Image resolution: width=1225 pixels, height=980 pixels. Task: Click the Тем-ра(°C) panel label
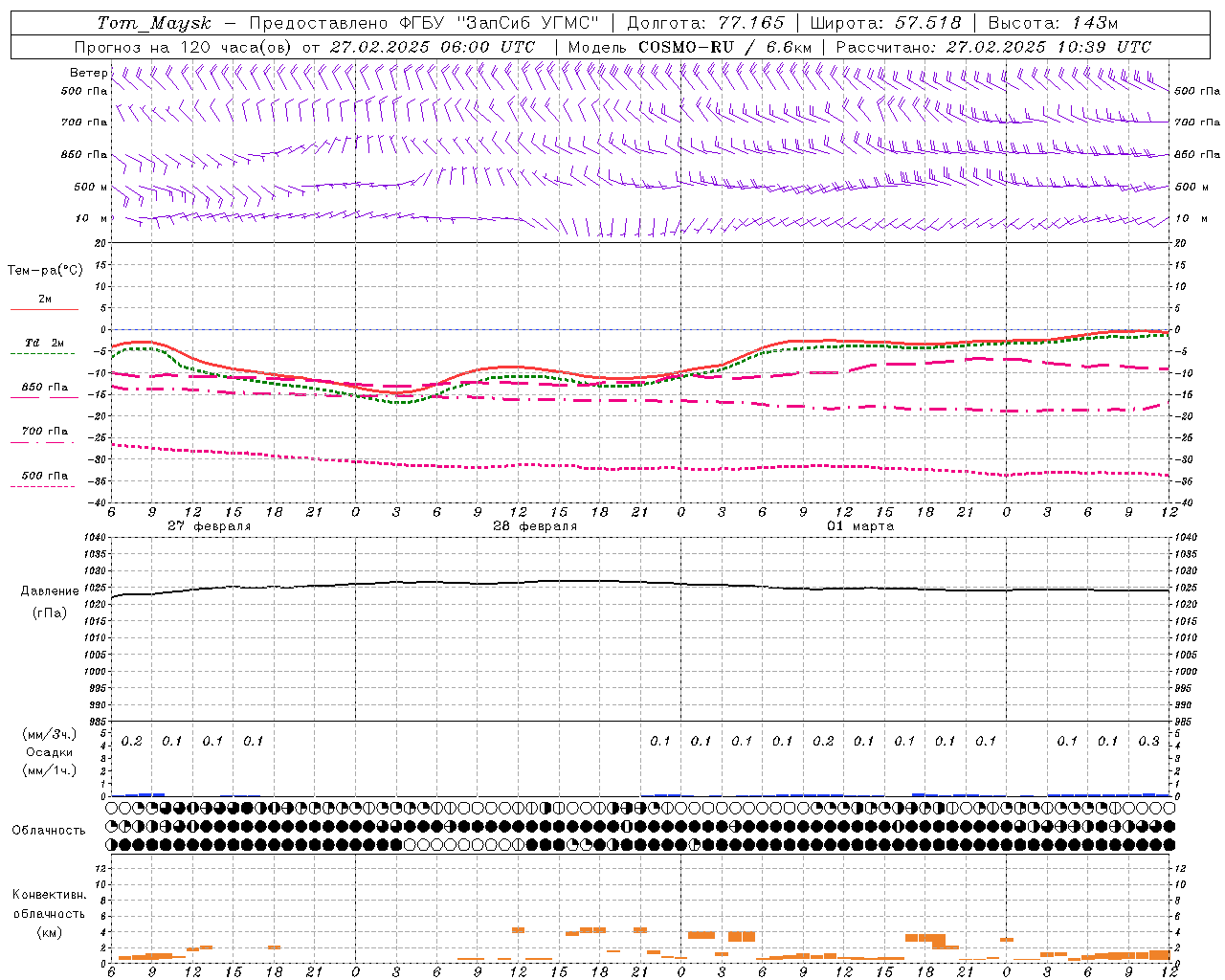pyautogui.click(x=45, y=271)
